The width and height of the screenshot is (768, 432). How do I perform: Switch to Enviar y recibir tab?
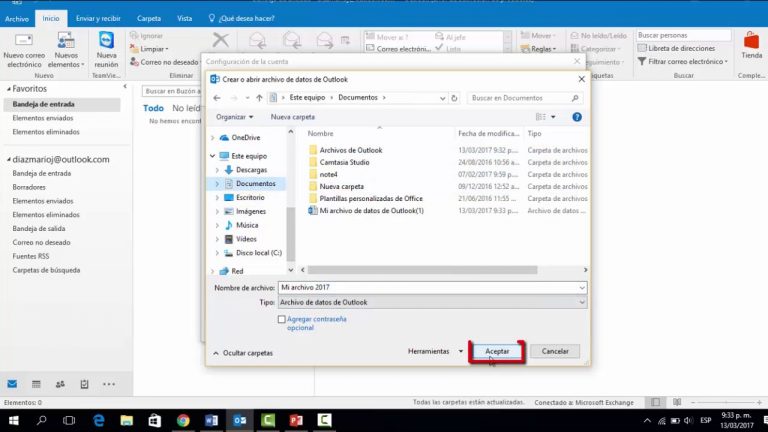[98, 18]
